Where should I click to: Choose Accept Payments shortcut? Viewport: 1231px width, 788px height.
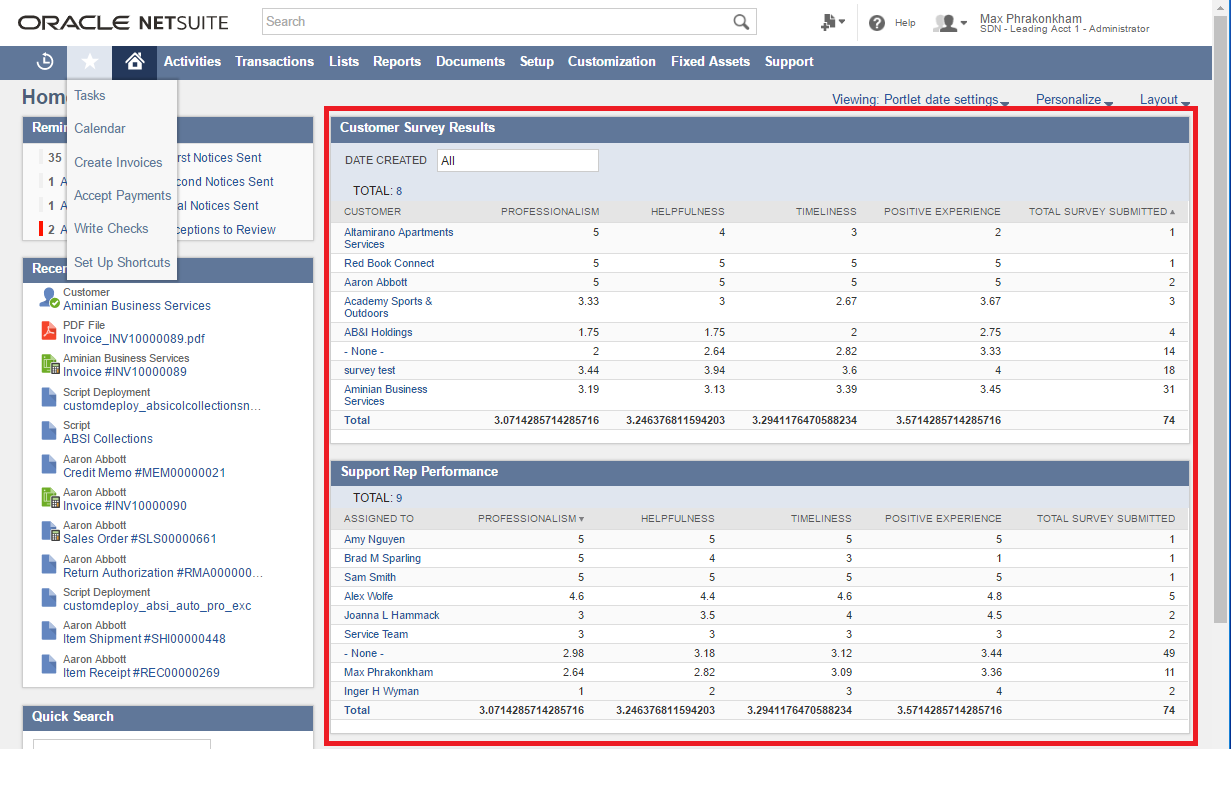tap(122, 196)
